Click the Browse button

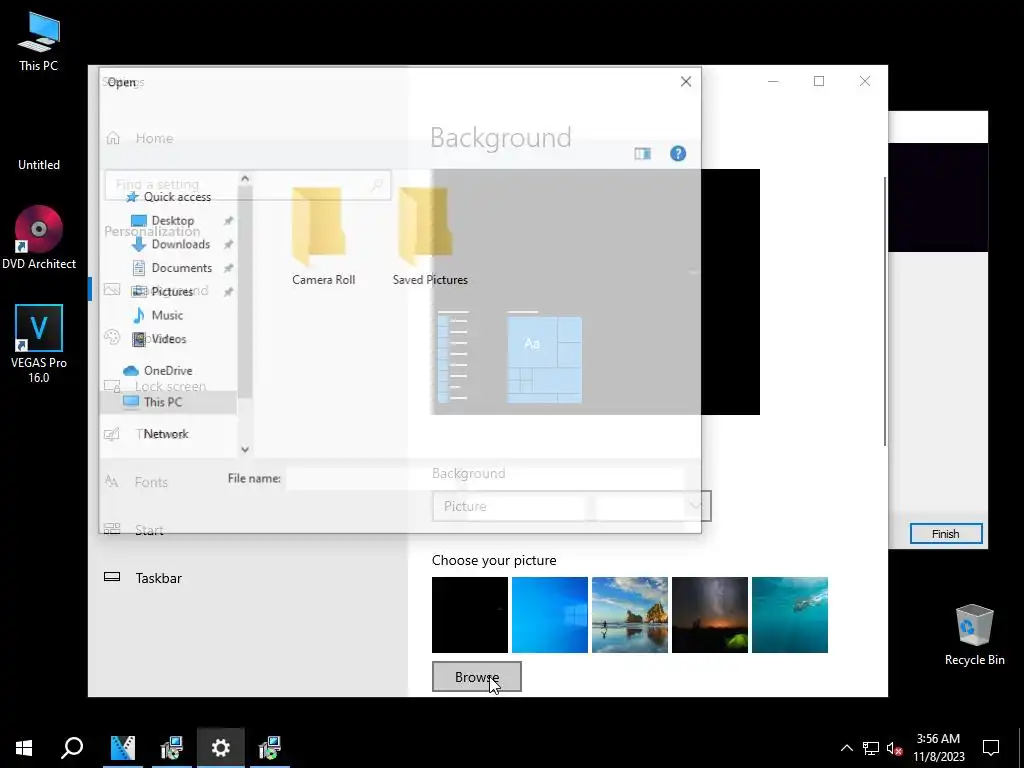[x=477, y=677]
